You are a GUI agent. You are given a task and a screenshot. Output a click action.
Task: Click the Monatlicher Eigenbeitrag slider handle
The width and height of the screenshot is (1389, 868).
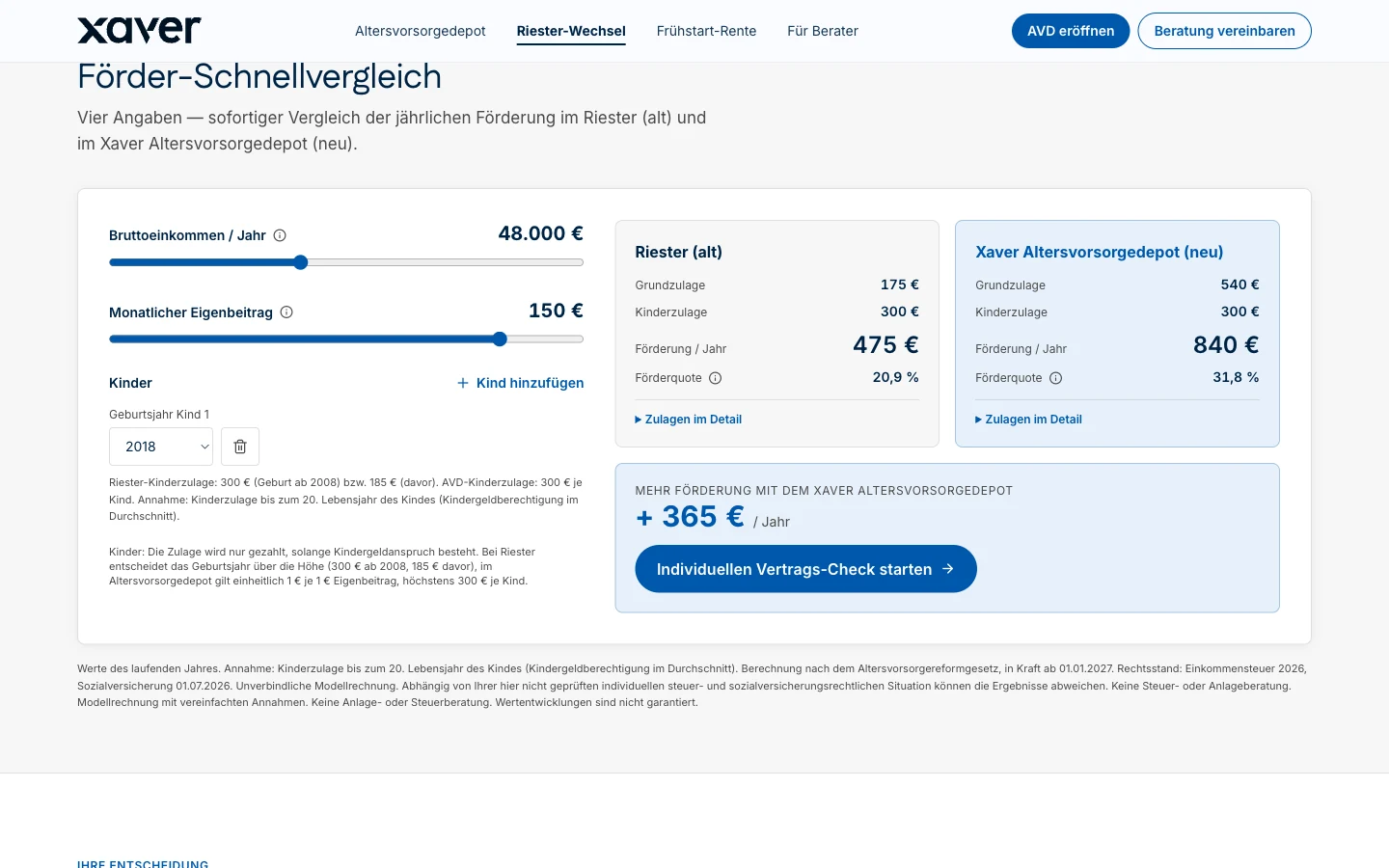point(500,339)
